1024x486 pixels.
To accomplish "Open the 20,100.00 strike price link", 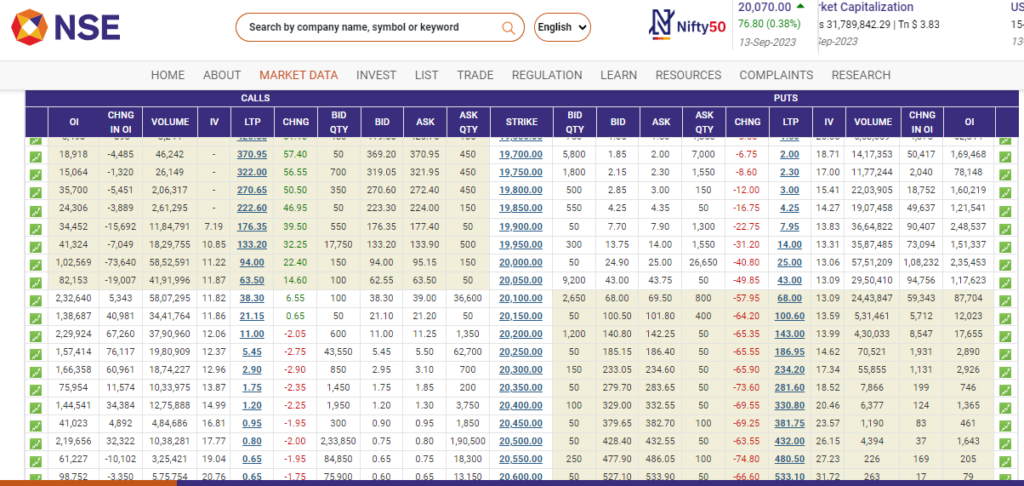I will [520, 298].
